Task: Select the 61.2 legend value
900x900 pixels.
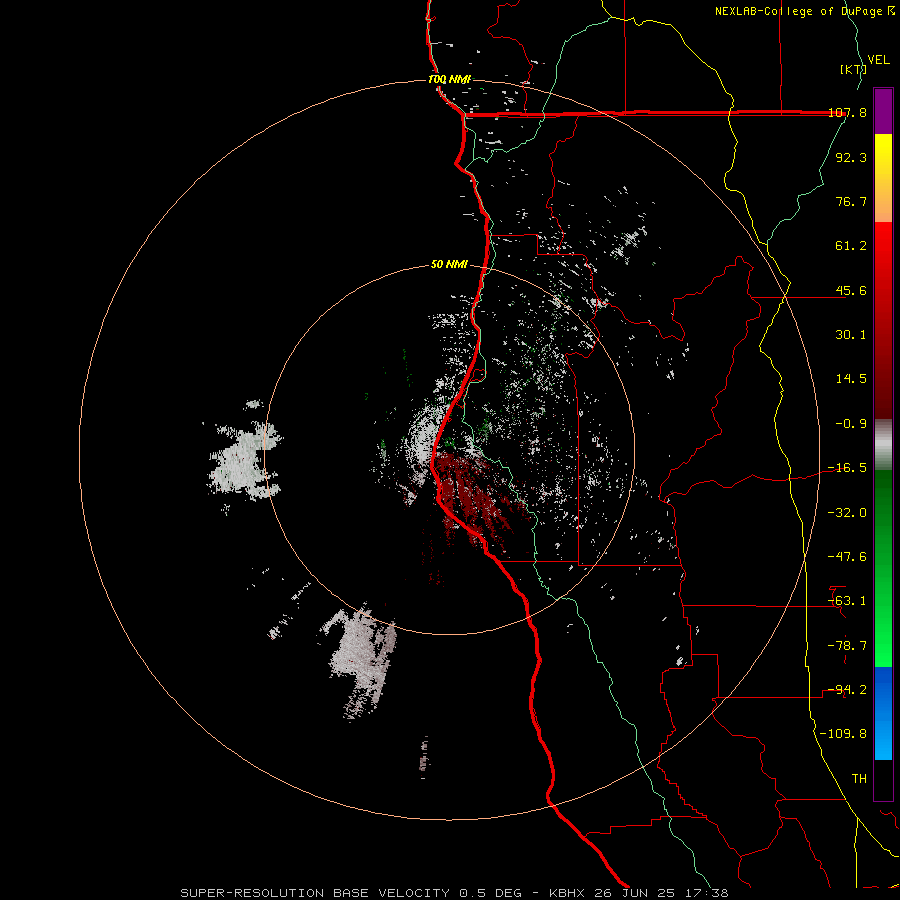Action: tap(851, 246)
